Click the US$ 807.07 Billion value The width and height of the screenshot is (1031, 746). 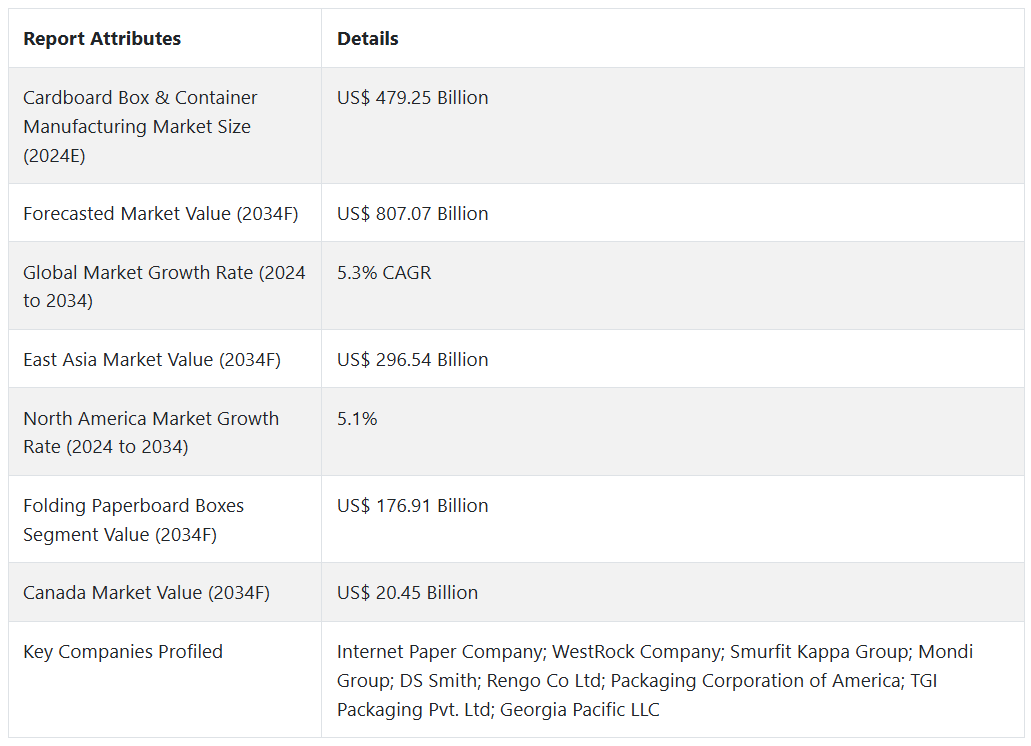point(412,214)
